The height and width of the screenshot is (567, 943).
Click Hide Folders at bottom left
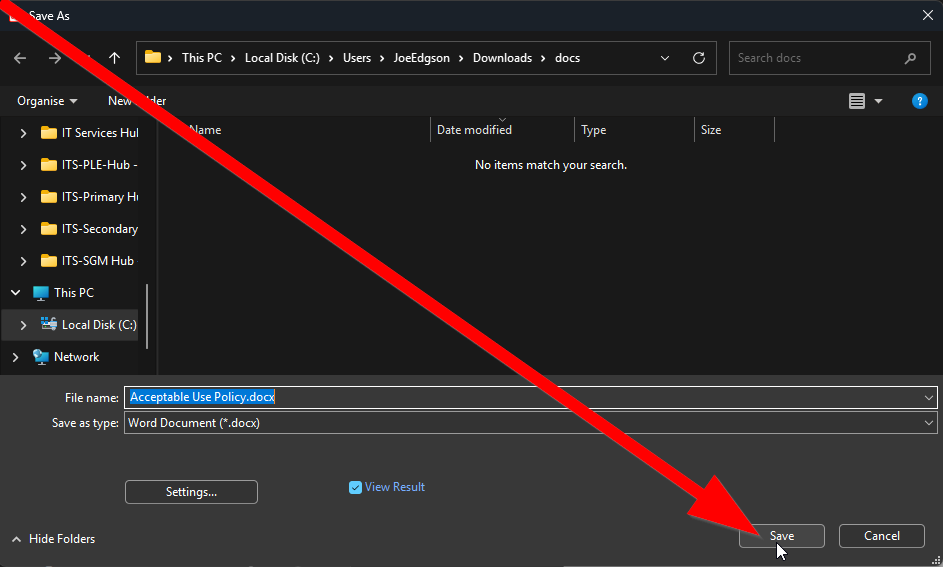pos(54,539)
